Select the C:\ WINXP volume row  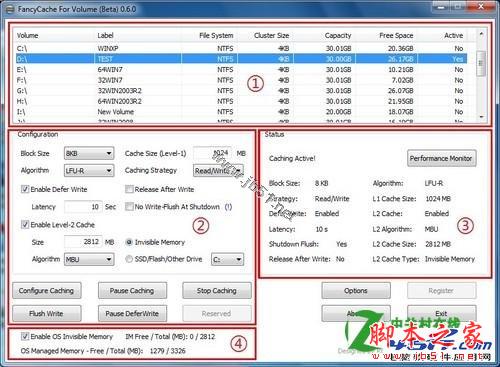click(241, 48)
